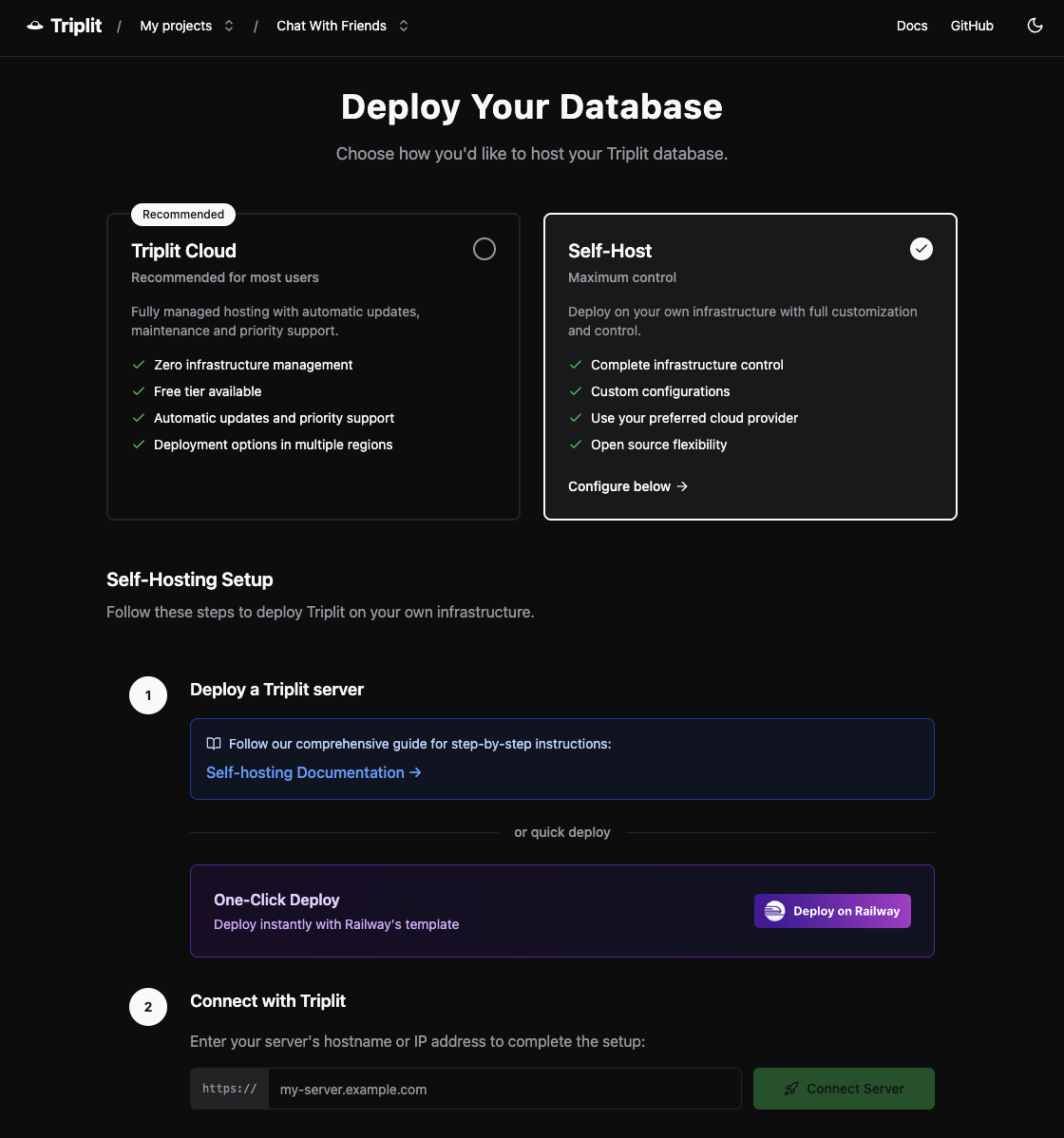This screenshot has width=1064, height=1138.
Task: Click My projects breadcrumb
Action: [176, 26]
